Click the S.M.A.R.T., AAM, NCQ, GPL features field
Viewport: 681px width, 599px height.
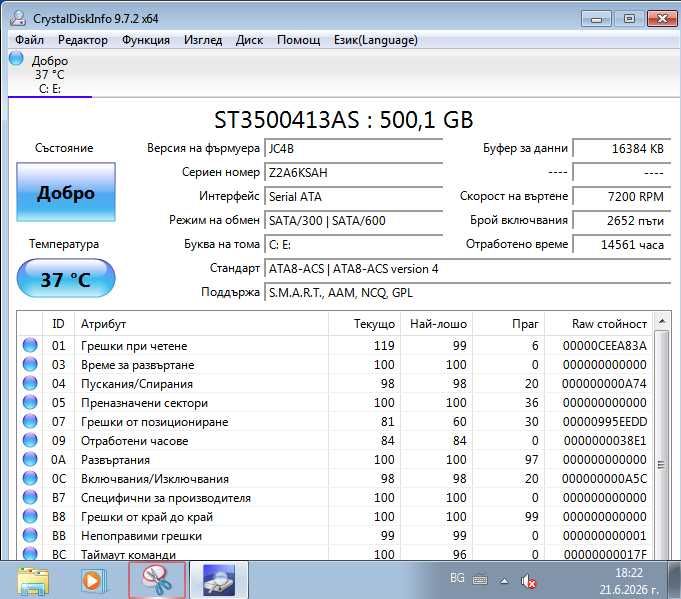click(x=468, y=293)
